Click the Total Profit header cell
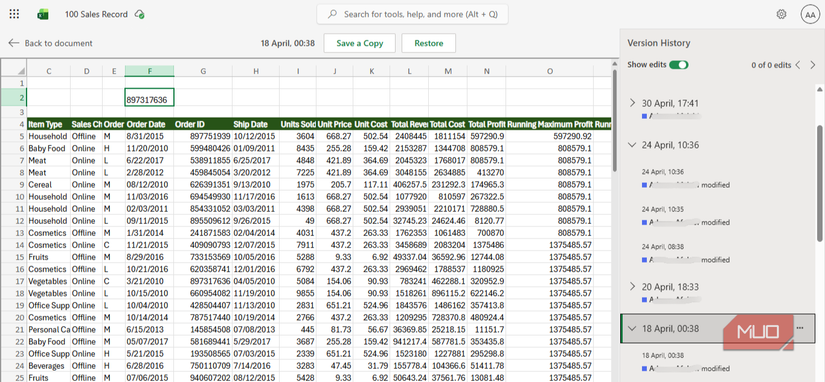The height and width of the screenshot is (382, 825). (487, 125)
